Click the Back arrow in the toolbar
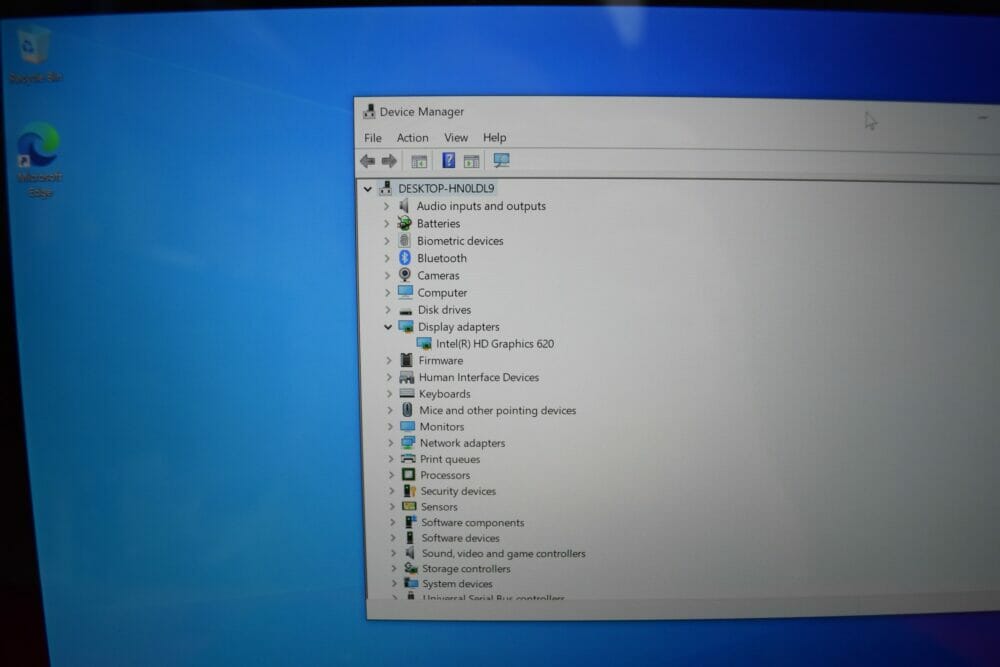 [367, 161]
